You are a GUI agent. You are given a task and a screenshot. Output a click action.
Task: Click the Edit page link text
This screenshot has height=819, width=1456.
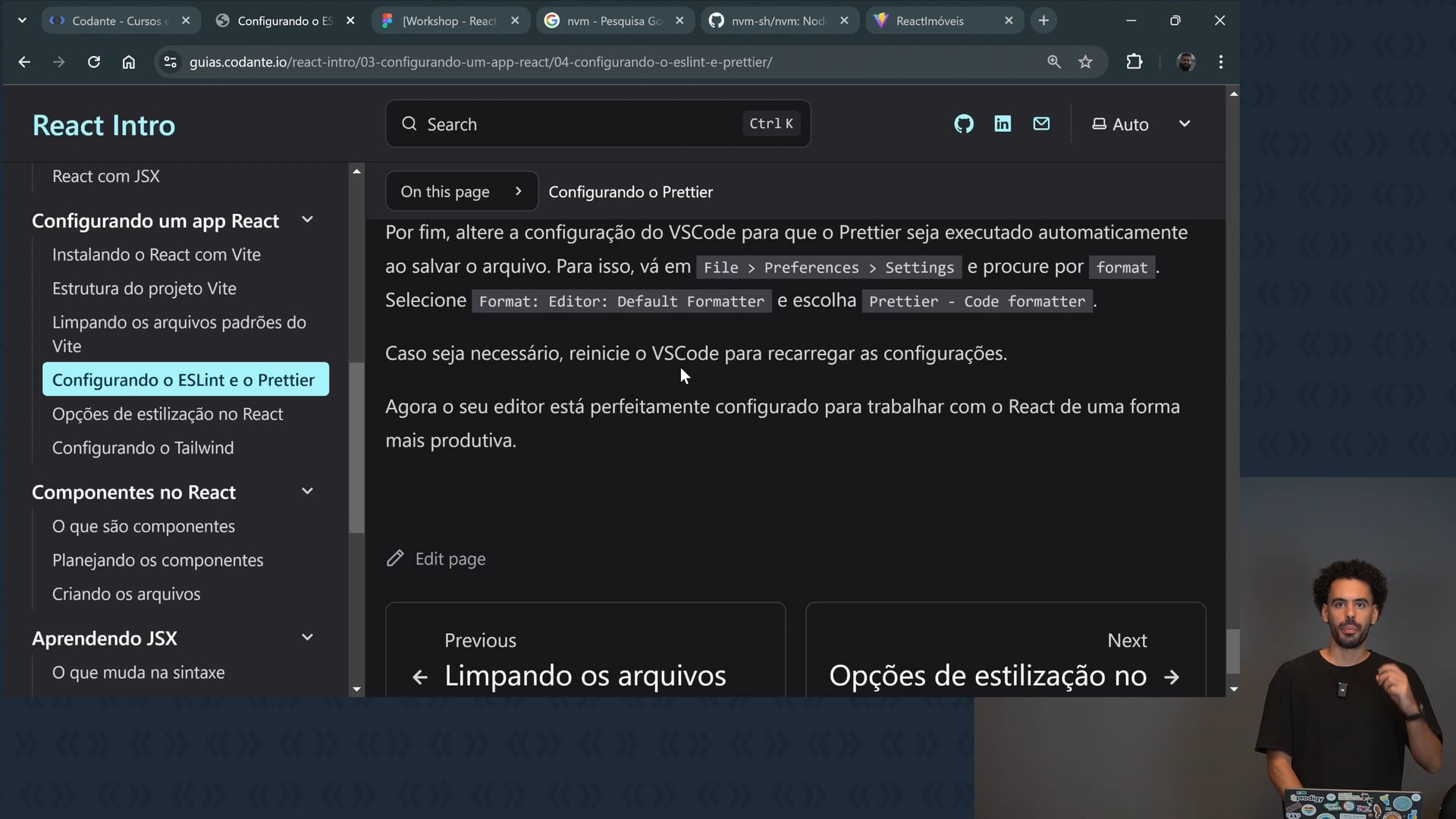pos(450,559)
